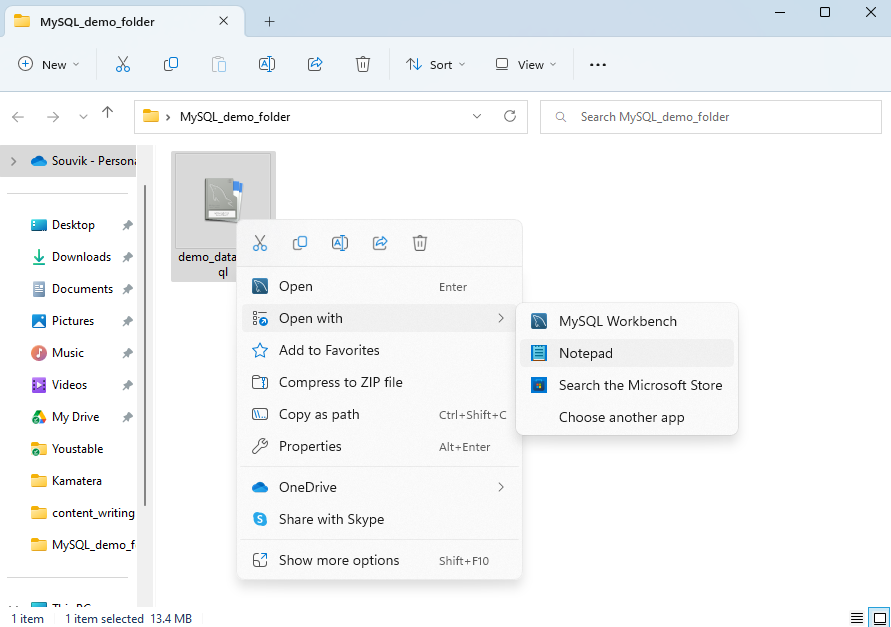The height and width of the screenshot is (627, 891).
Task: Click inside the Search MySQL_demo_folder box
Action: [x=710, y=116]
